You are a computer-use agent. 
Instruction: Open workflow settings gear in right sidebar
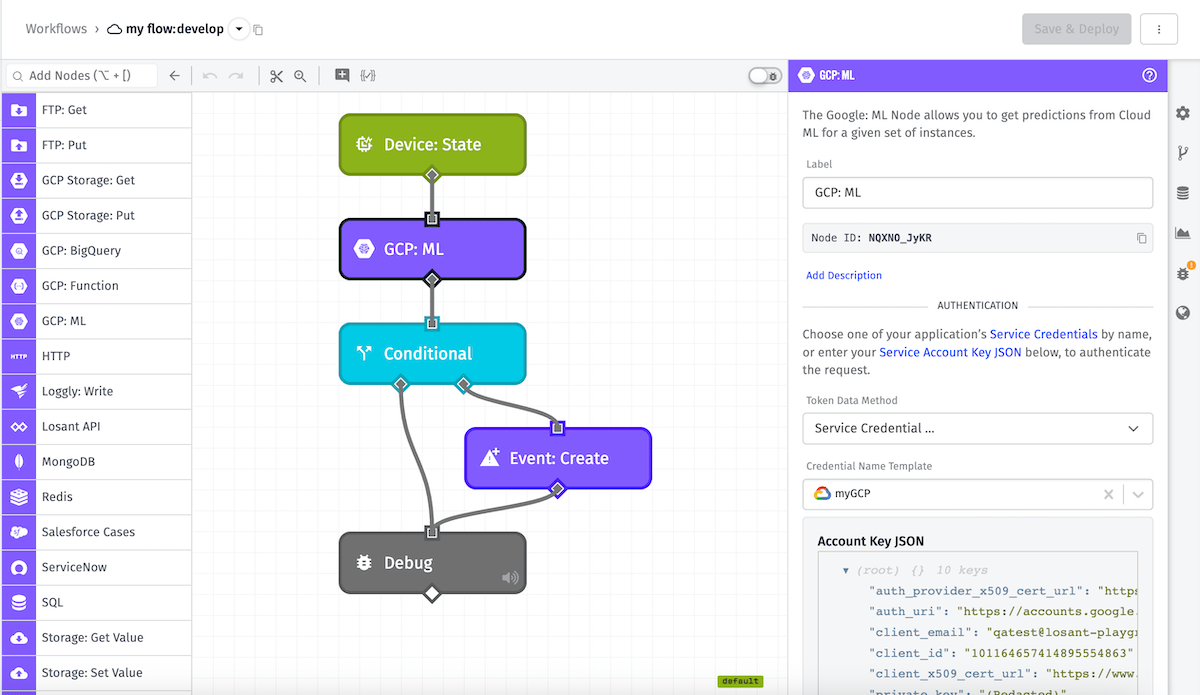tap(1183, 113)
